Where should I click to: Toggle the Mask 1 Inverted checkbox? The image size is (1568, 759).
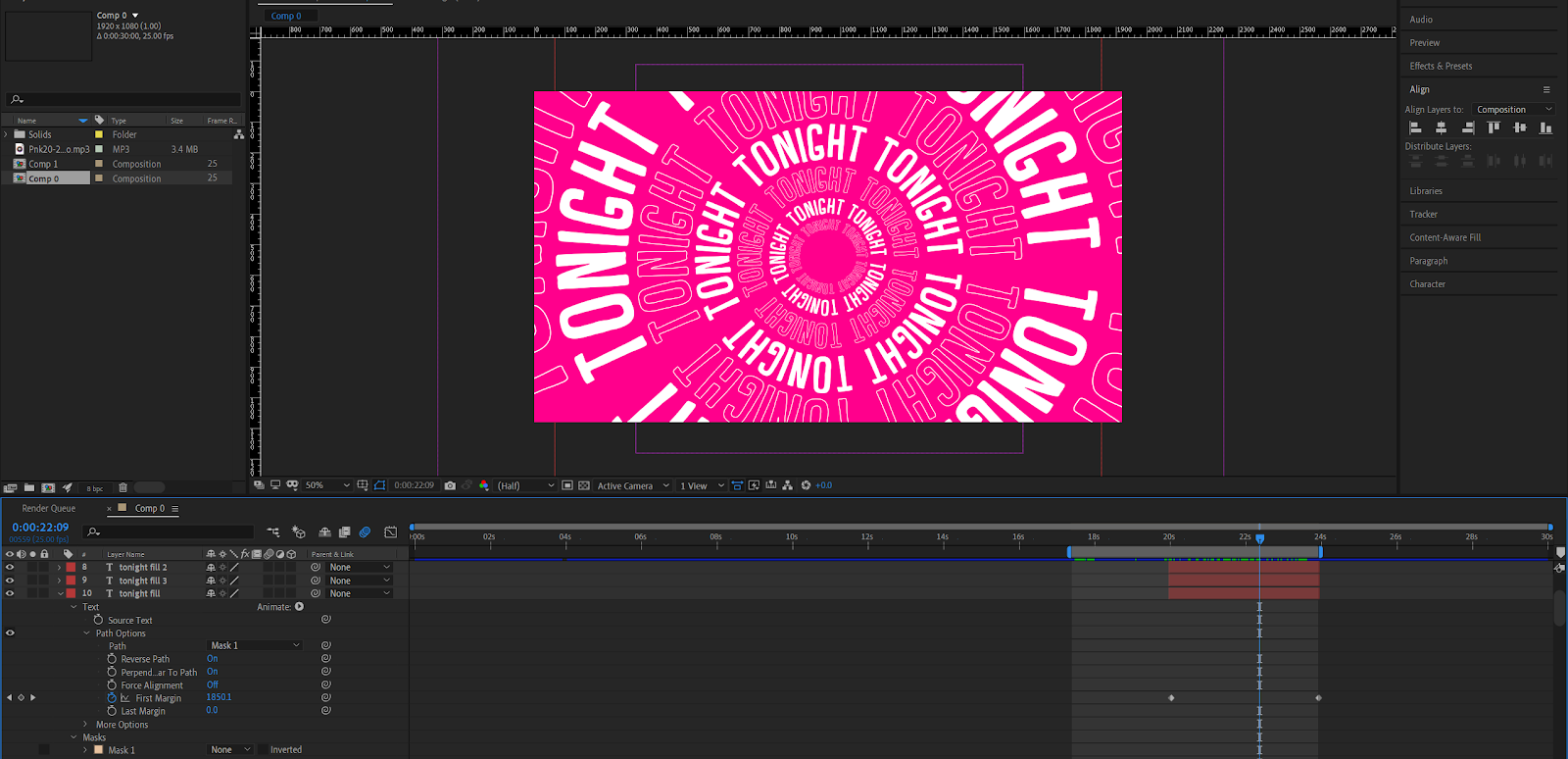pos(263,750)
